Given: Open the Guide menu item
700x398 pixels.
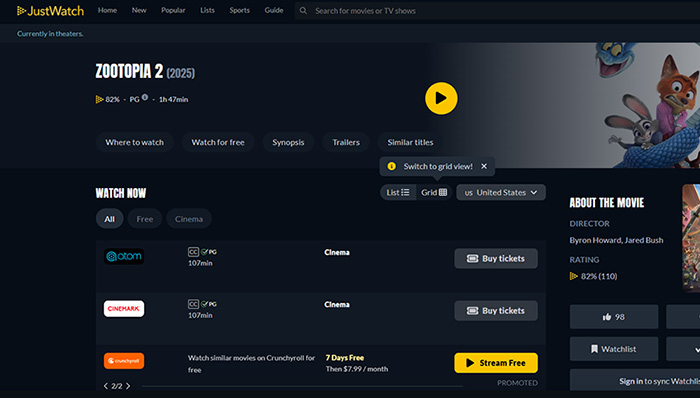Looking at the screenshot, I should (274, 10).
